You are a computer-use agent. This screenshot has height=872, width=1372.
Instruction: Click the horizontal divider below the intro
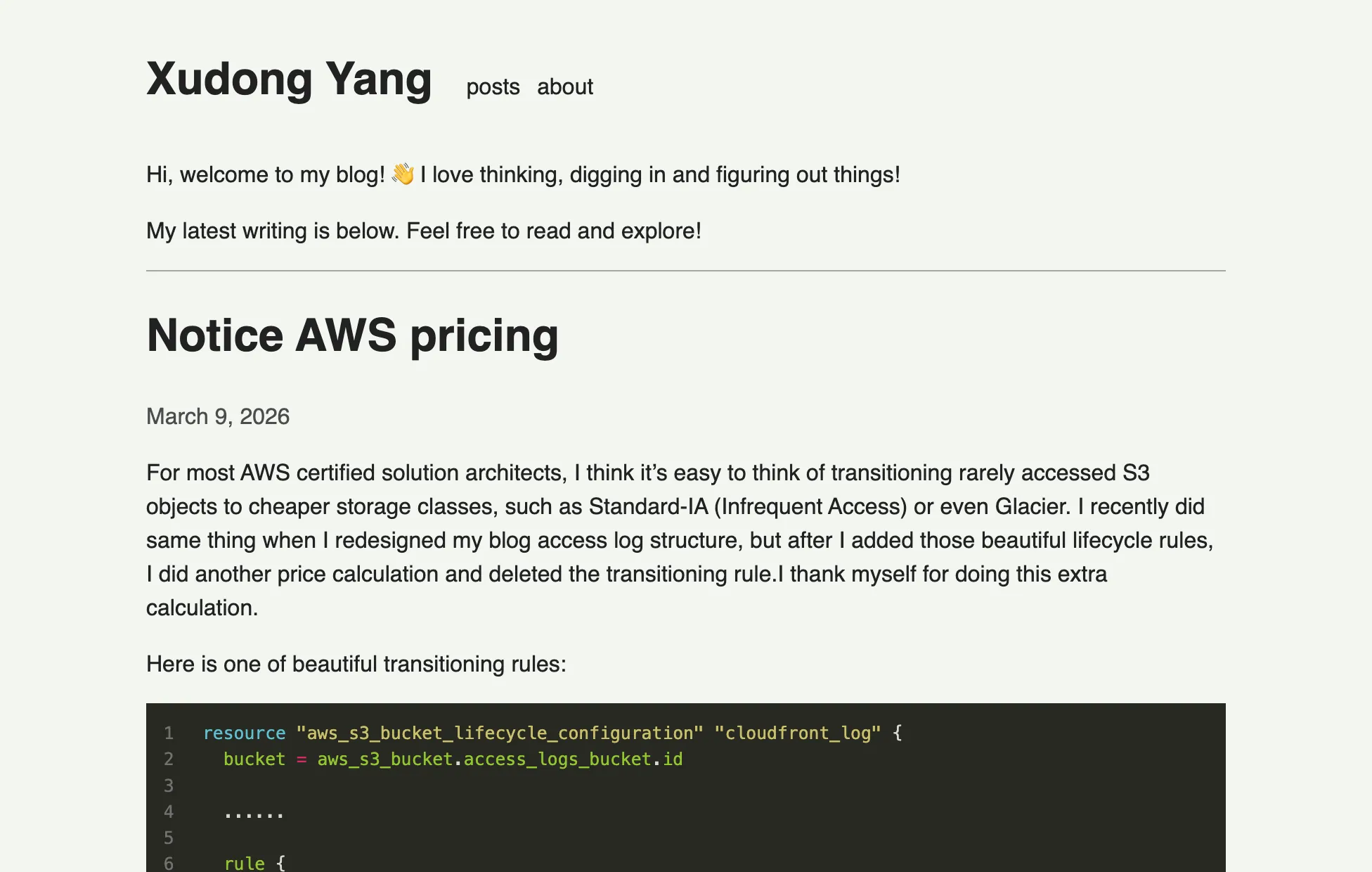685,271
